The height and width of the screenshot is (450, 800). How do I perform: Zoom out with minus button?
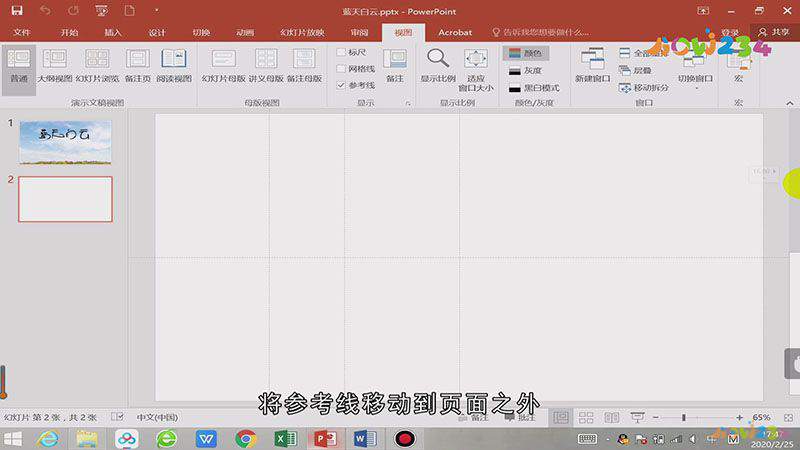pyautogui.click(x=656, y=418)
